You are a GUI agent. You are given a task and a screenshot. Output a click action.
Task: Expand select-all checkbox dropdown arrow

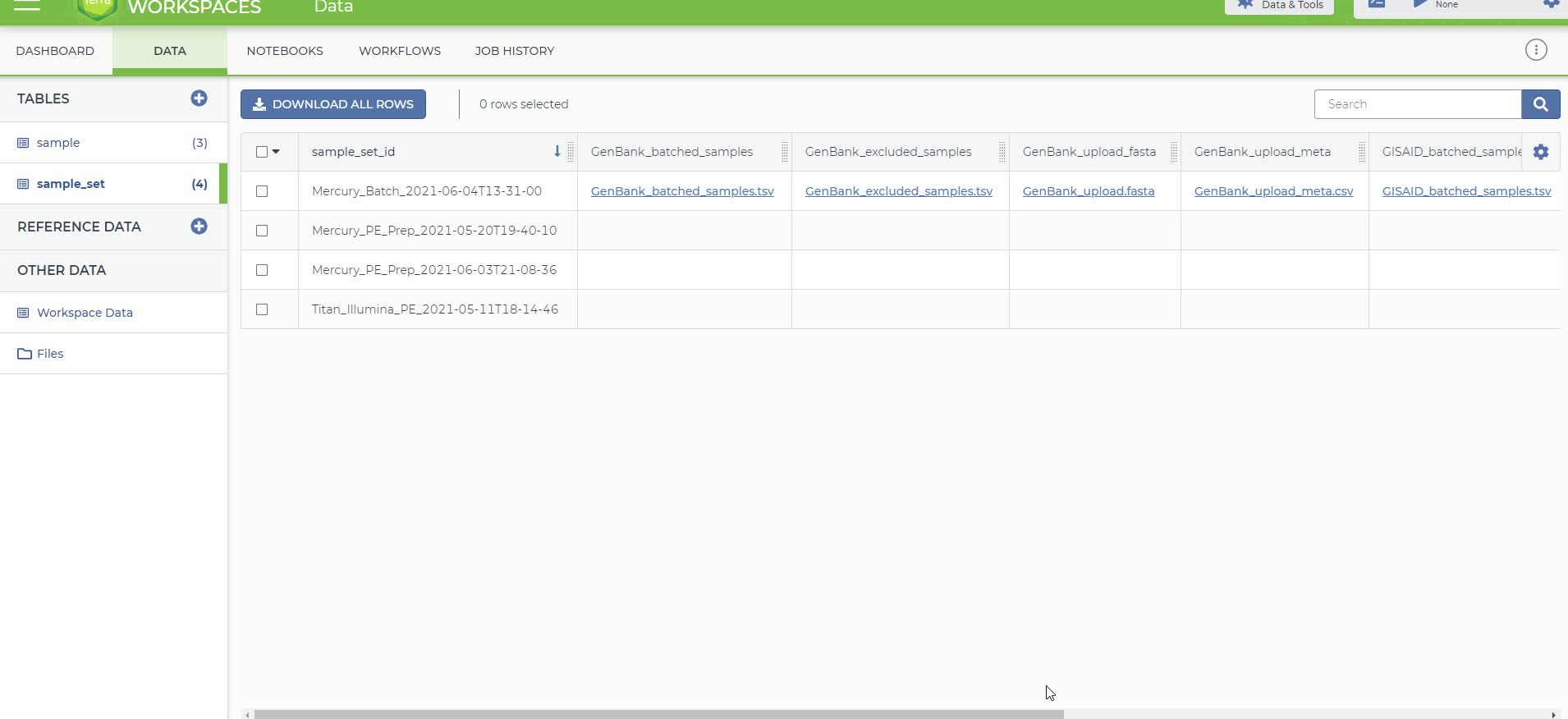(x=276, y=152)
